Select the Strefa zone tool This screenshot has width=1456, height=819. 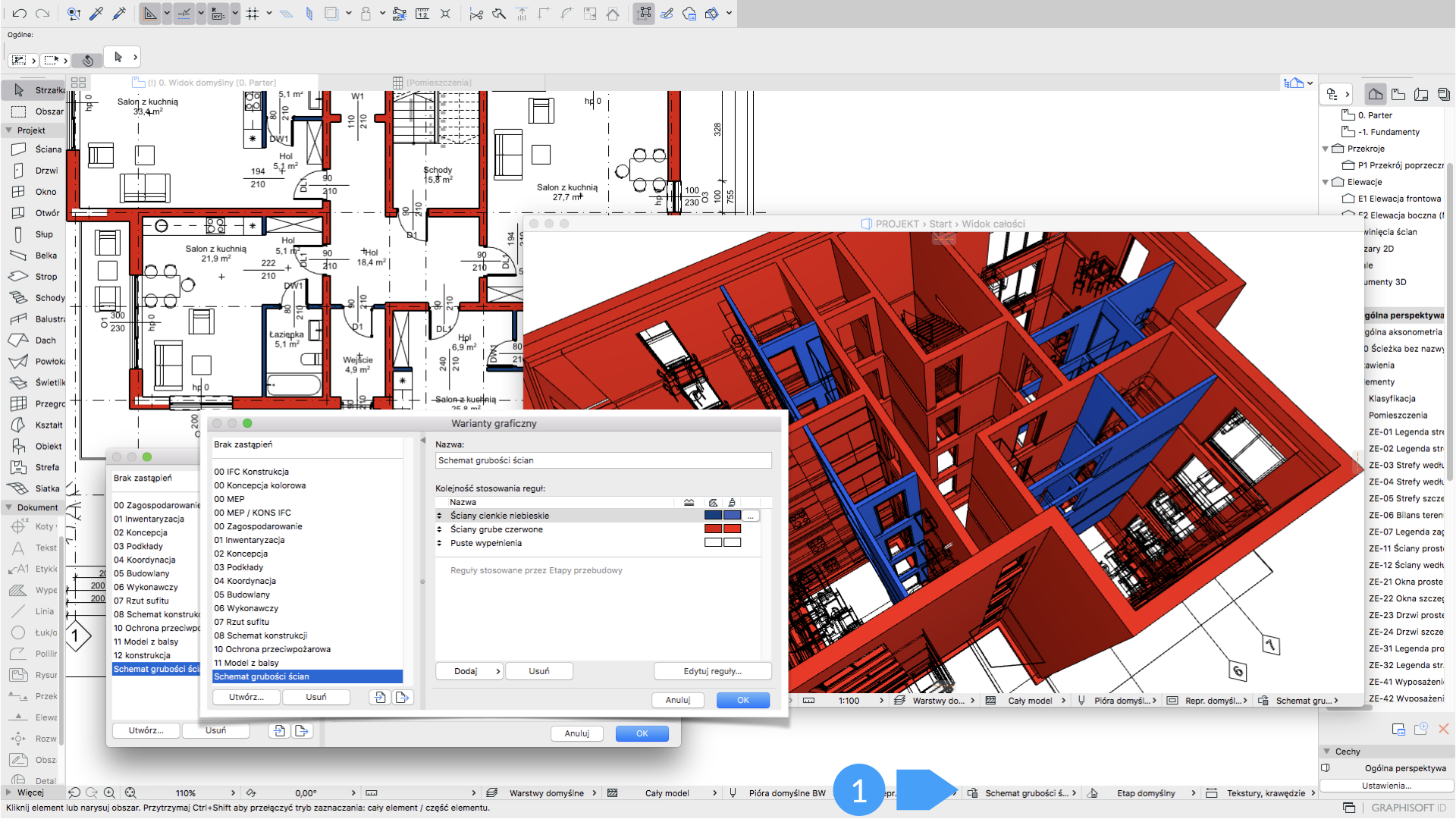33,467
